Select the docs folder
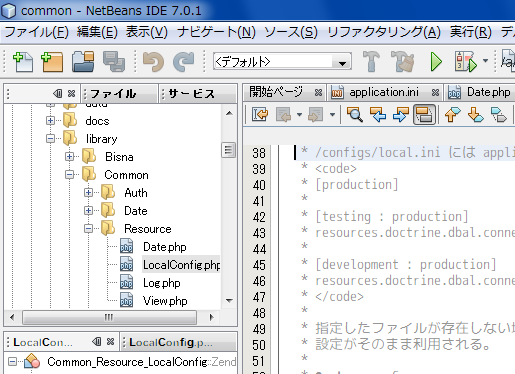This screenshot has height=374, width=515. click(x=97, y=121)
